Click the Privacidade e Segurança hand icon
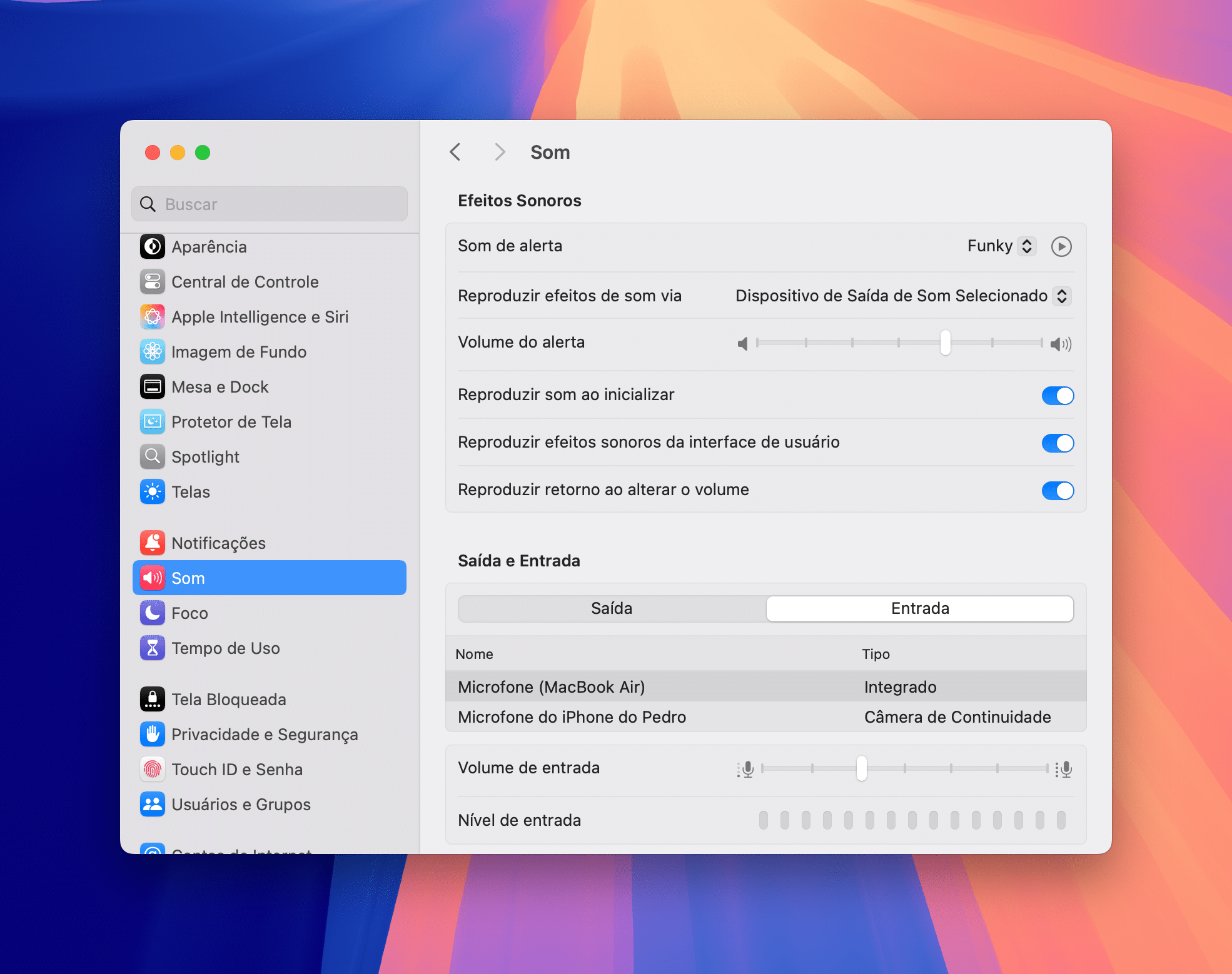 (153, 735)
